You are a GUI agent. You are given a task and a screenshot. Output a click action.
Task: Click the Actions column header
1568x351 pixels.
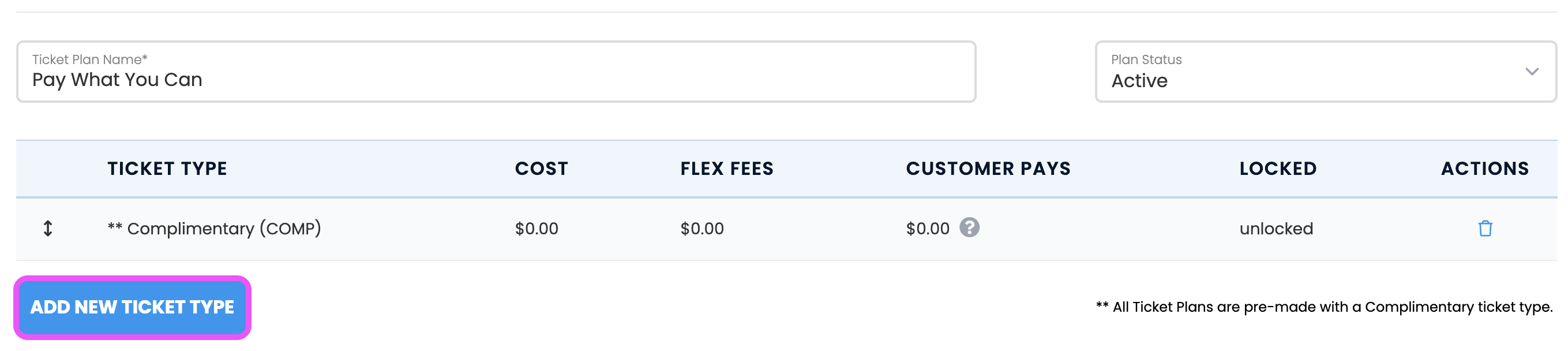tap(1484, 169)
